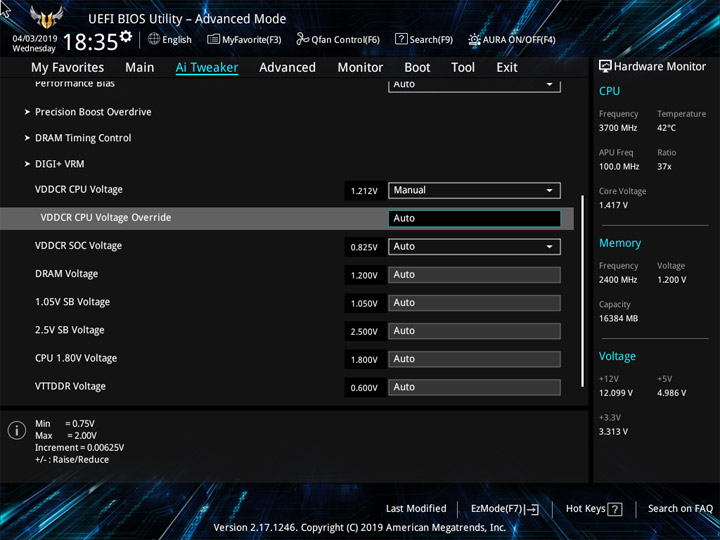
Task: Select the 2.5V SB Voltage label
Action: tap(70, 330)
